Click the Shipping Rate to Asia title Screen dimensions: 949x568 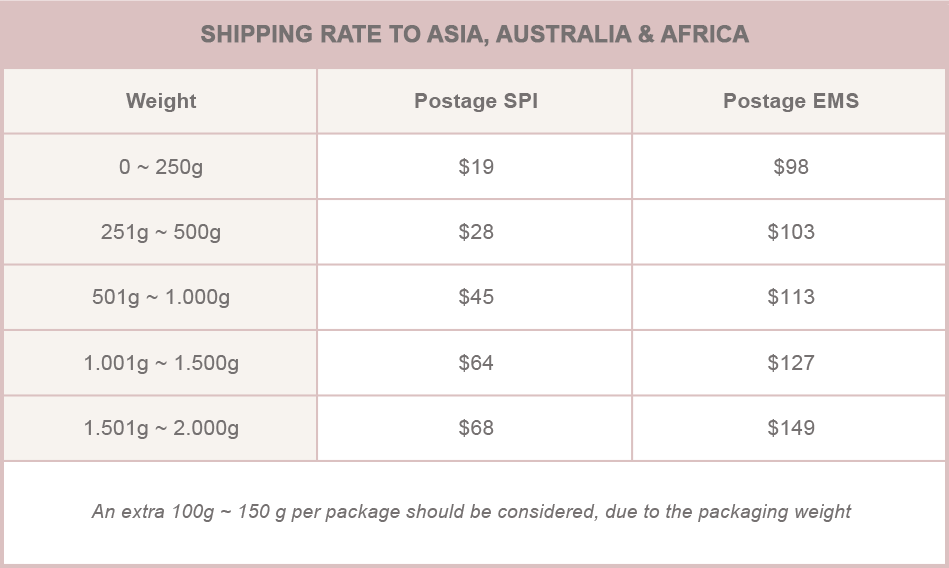click(474, 34)
